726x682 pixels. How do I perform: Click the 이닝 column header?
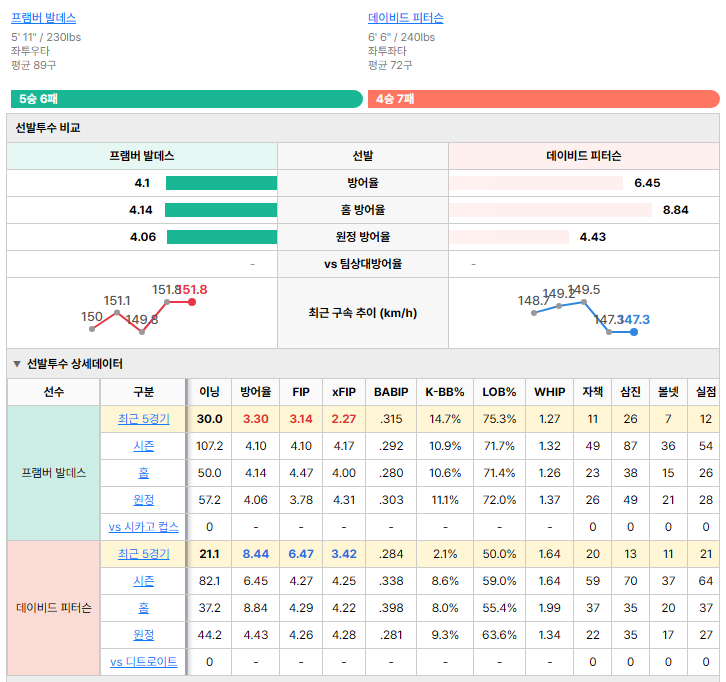[x=209, y=392]
